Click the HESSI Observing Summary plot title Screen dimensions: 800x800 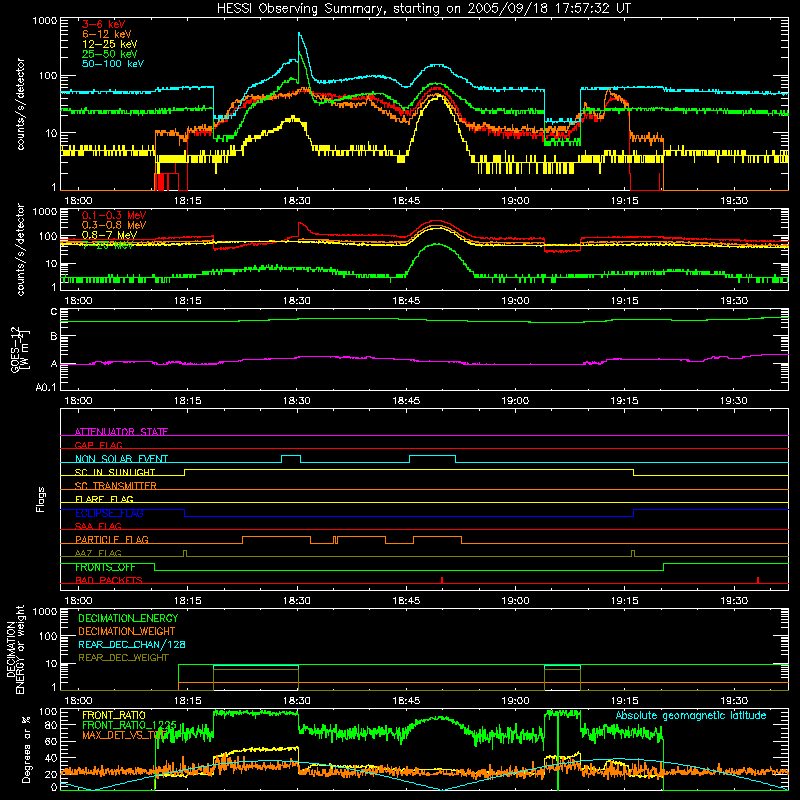point(423,9)
